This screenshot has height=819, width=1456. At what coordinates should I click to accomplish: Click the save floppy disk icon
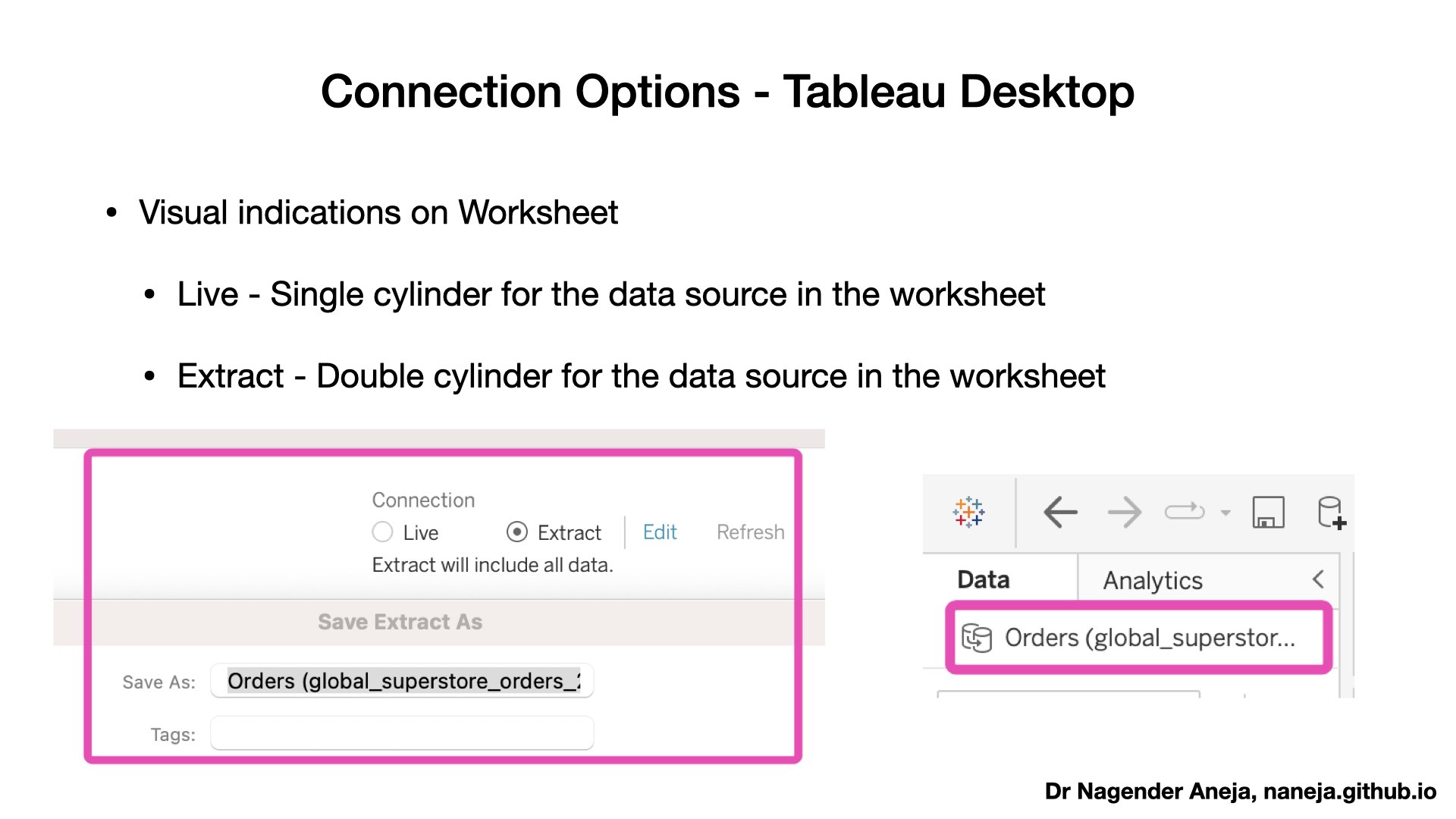1268,513
